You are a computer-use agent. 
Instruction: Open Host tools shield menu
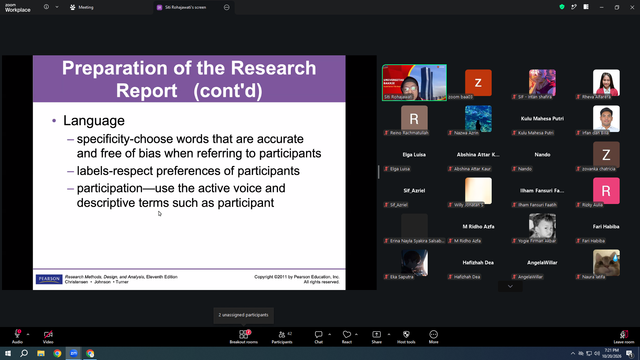pos(406,337)
